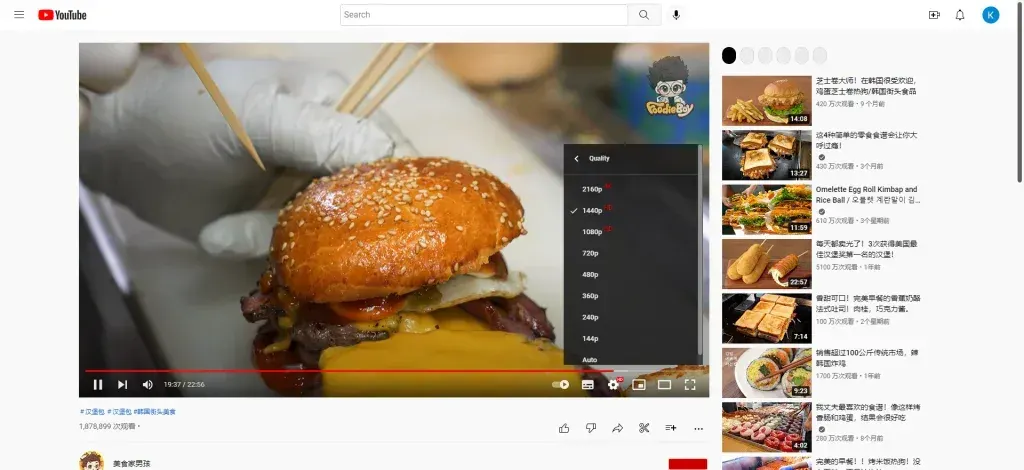
Task: Go back from the Quality menu
Action: tap(577, 159)
